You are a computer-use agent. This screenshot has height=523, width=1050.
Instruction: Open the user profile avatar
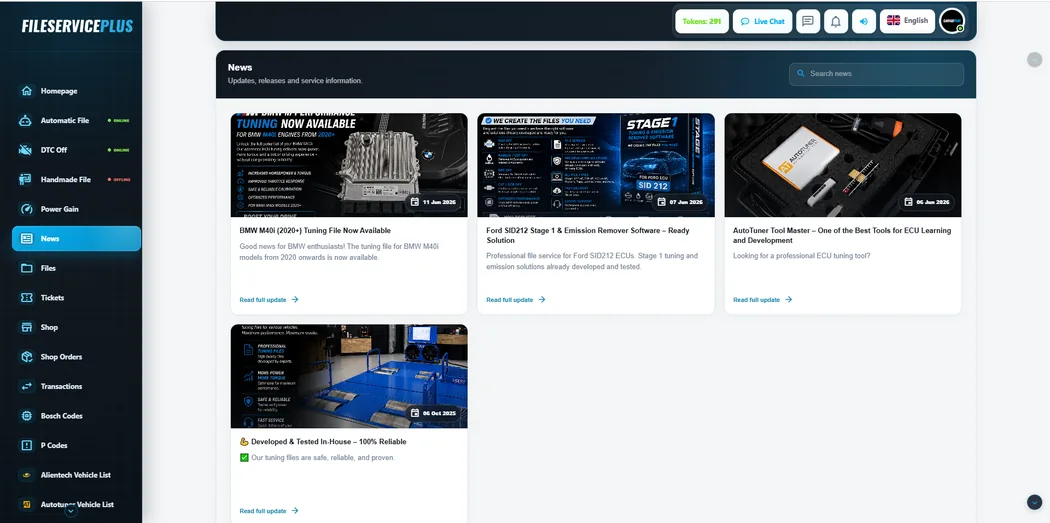952,21
